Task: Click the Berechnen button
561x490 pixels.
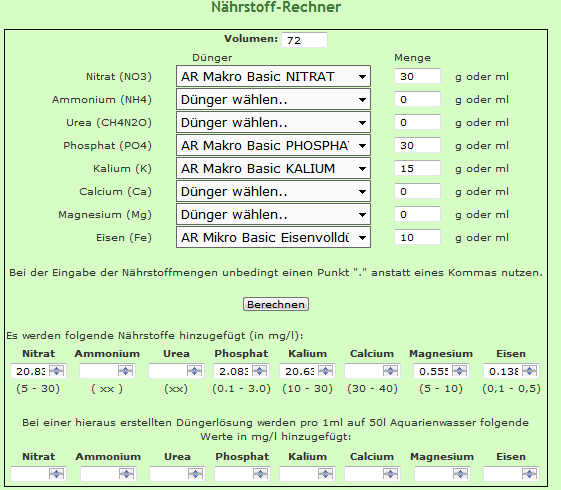Action: tap(276, 304)
